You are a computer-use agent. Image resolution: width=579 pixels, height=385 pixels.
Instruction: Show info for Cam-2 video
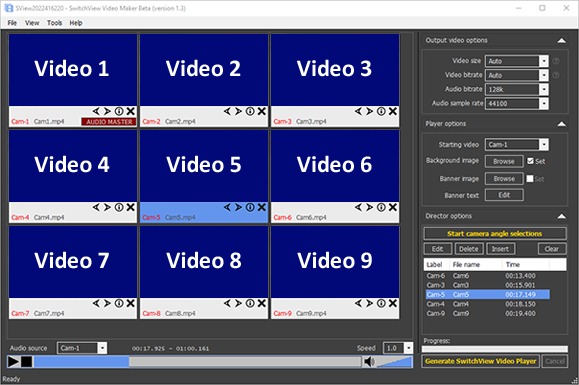click(250, 111)
